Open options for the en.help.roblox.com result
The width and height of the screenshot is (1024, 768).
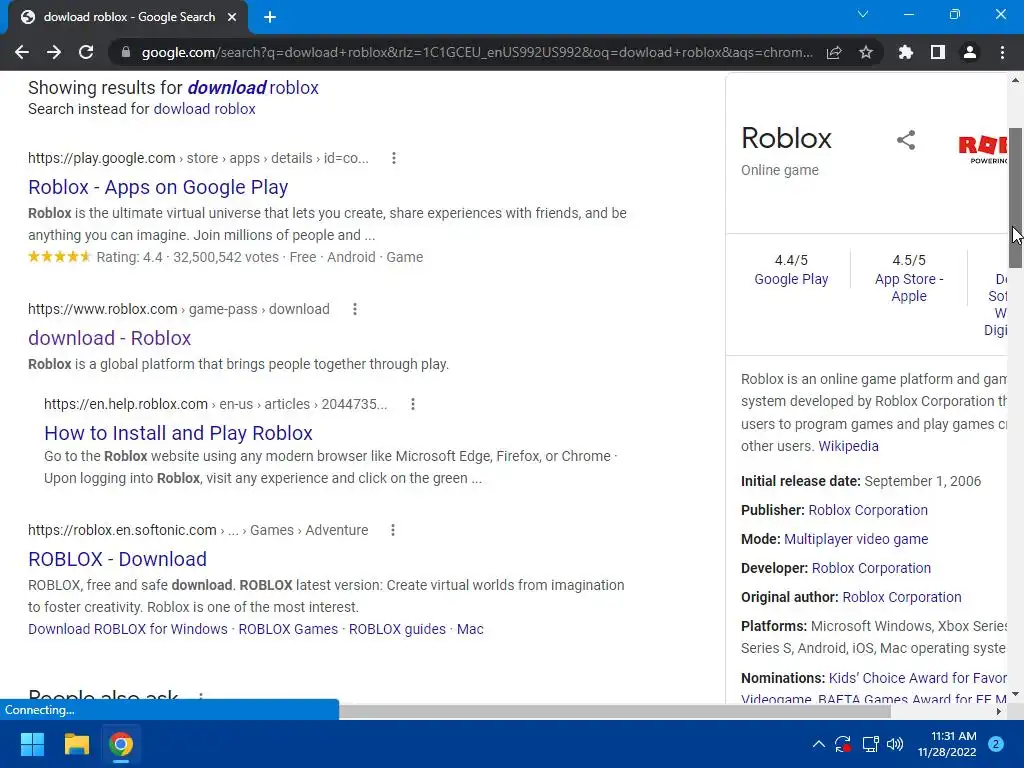click(x=413, y=404)
